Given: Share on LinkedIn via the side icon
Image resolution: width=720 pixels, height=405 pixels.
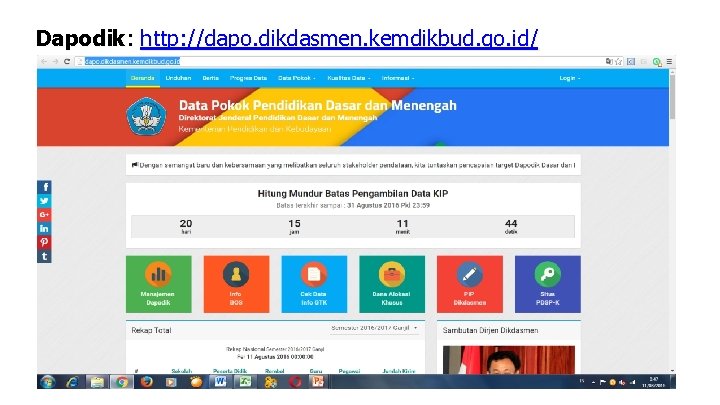Looking at the screenshot, I should coord(44,229).
